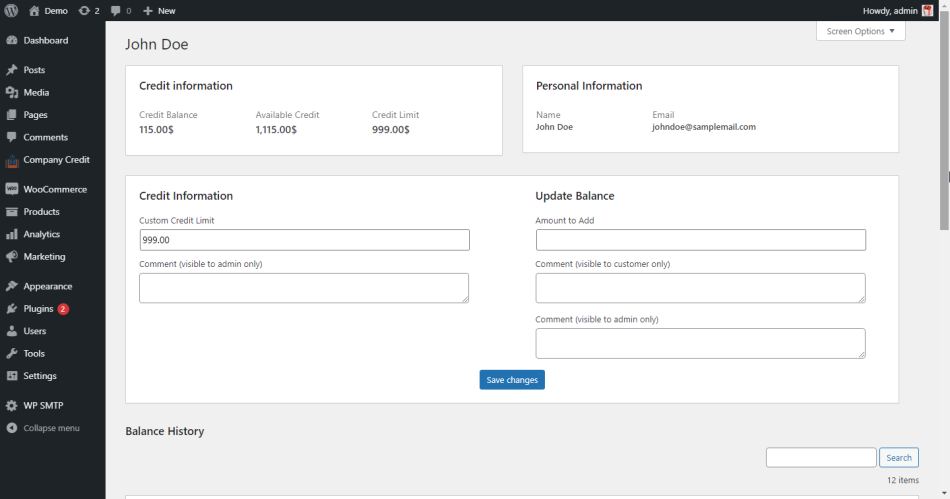This screenshot has width=950, height=499.
Task: Open the Analytics bar chart icon
Action: tap(12, 234)
